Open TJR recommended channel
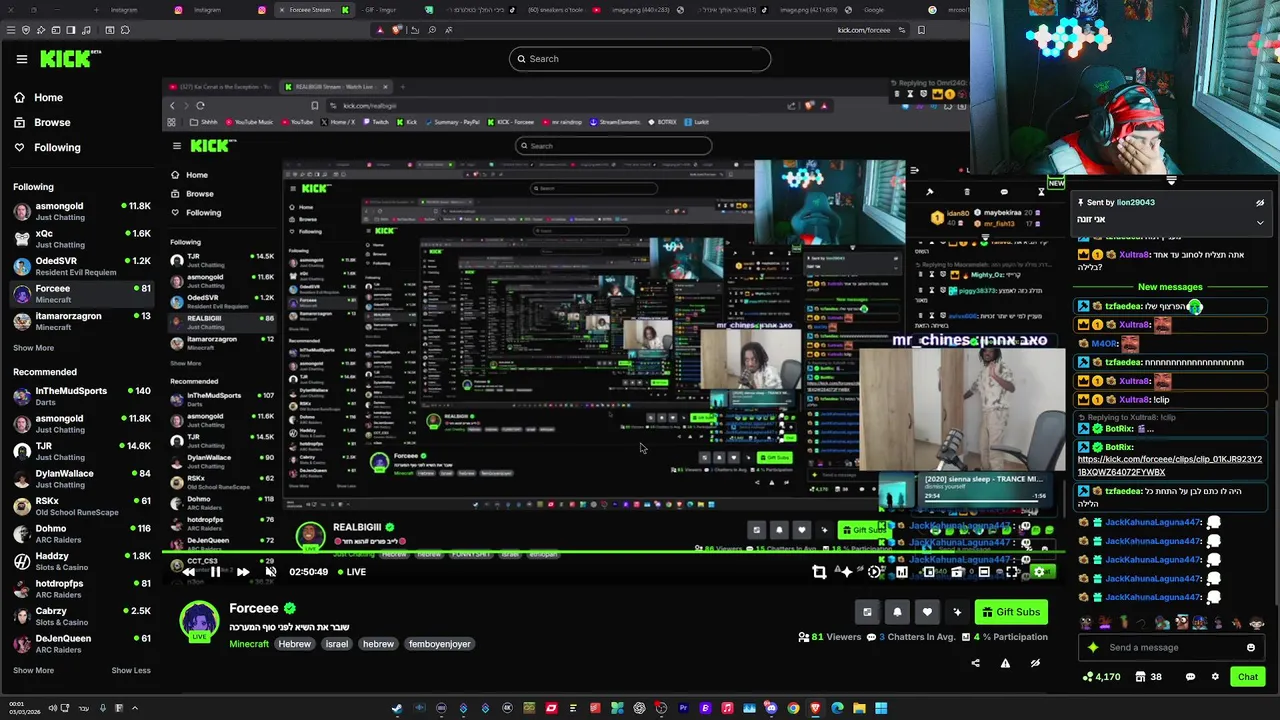The height and width of the screenshot is (720, 1280). coord(80,451)
